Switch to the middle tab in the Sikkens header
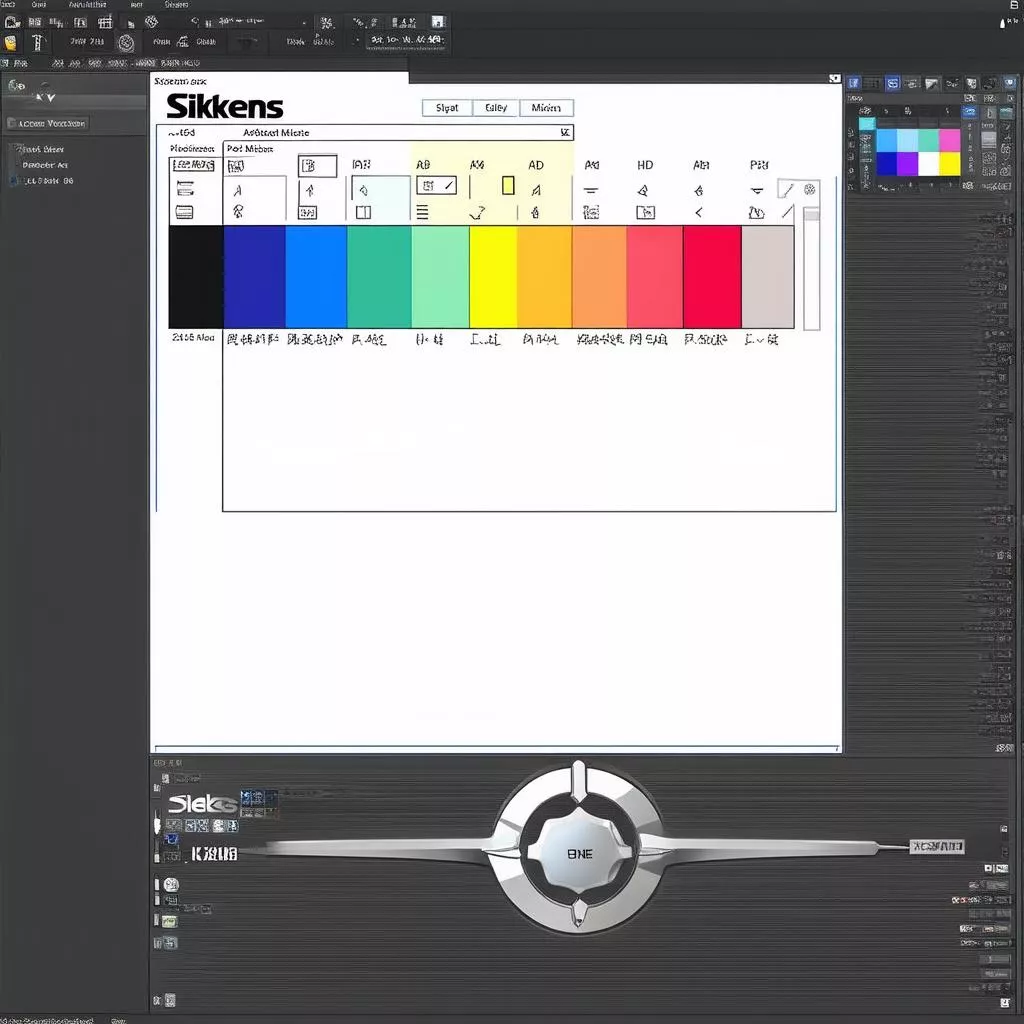The height and width of the screenshot is (1024, 1024). 496,108
